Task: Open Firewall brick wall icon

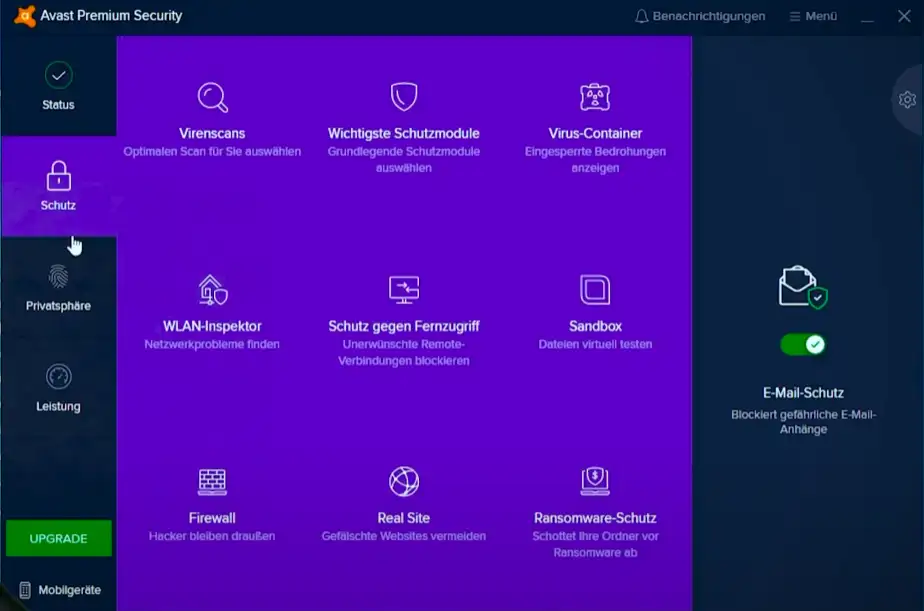Action: [x=212, y=482]
